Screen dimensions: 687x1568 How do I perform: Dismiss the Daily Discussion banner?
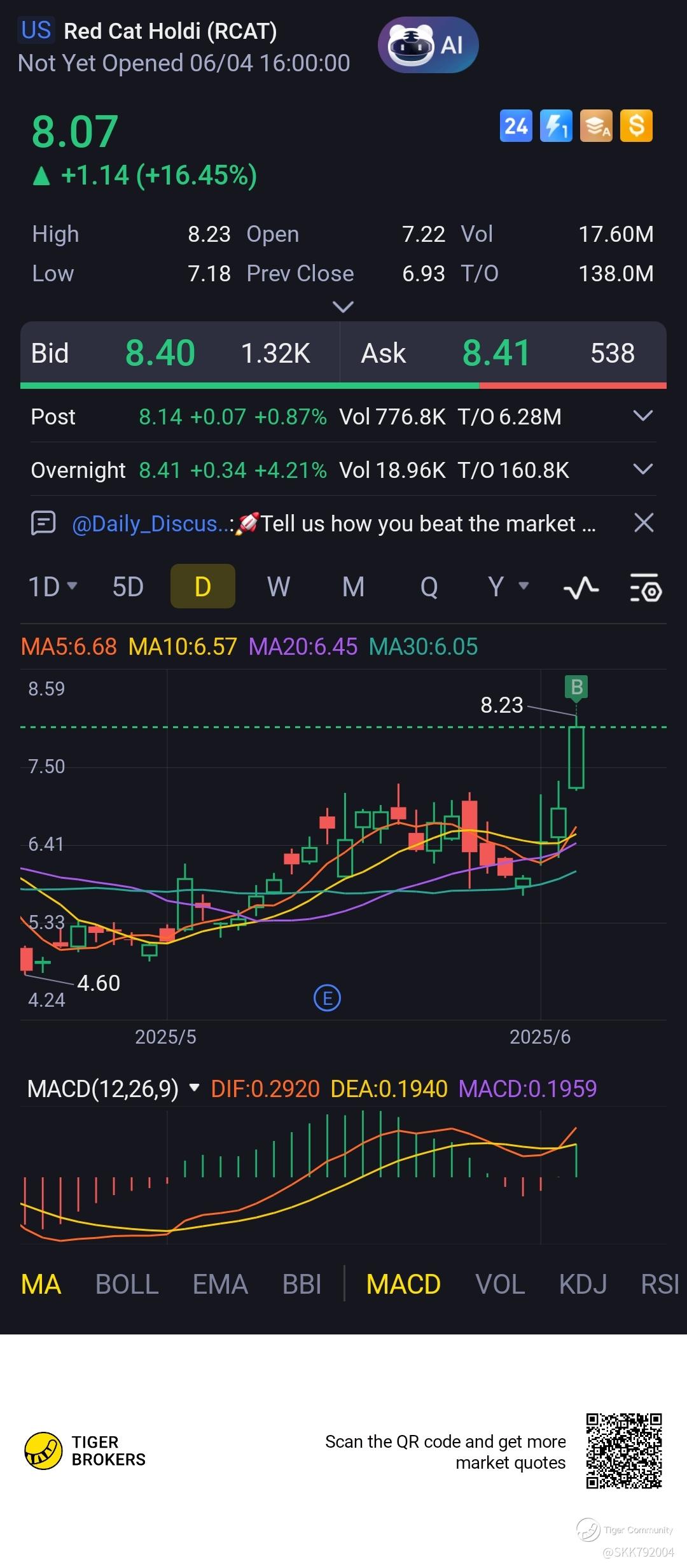click(x=644, y=523)
